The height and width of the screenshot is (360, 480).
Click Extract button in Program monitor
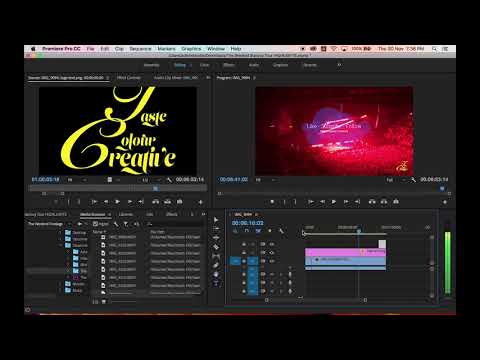(384, 202)
